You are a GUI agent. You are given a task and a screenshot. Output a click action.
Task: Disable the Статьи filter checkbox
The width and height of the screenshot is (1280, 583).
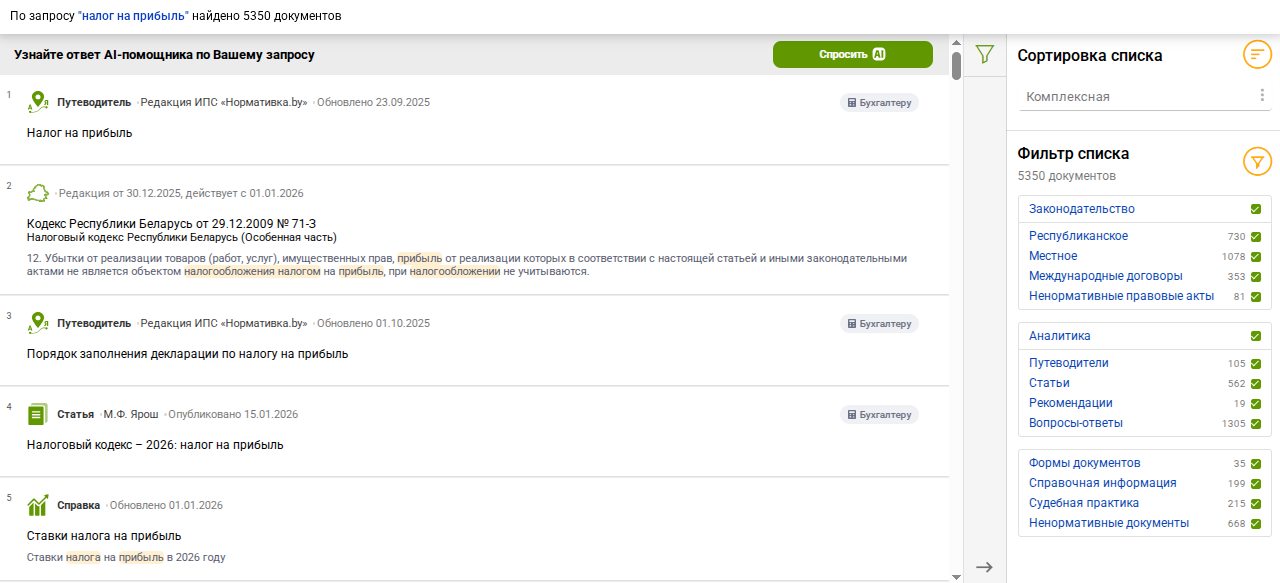pos(1256,384)
